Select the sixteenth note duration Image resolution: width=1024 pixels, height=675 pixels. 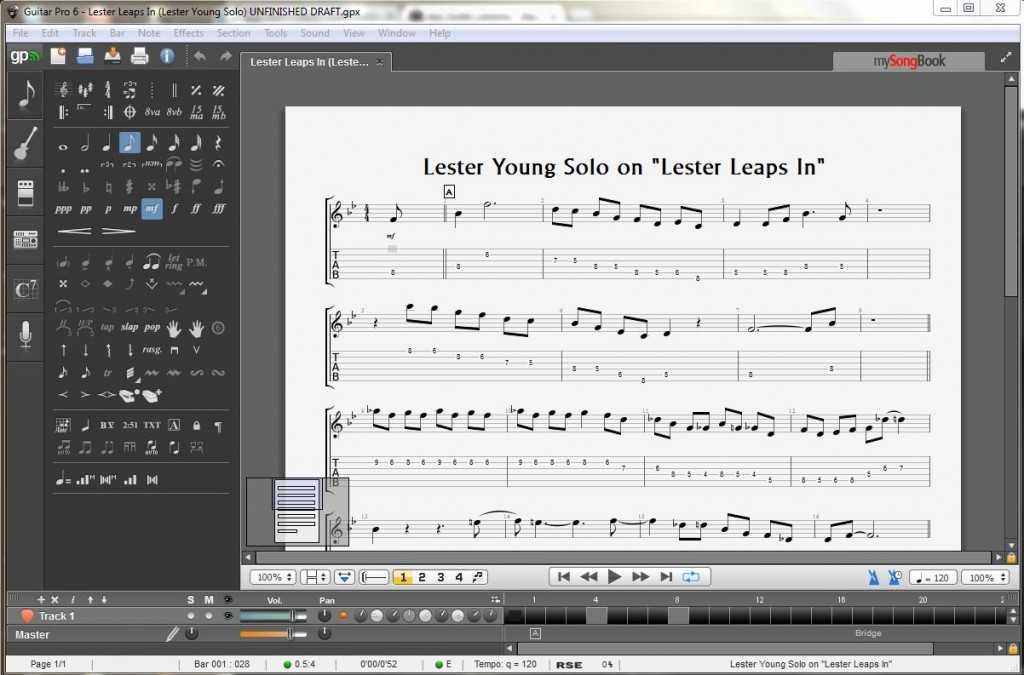[152, 143]
